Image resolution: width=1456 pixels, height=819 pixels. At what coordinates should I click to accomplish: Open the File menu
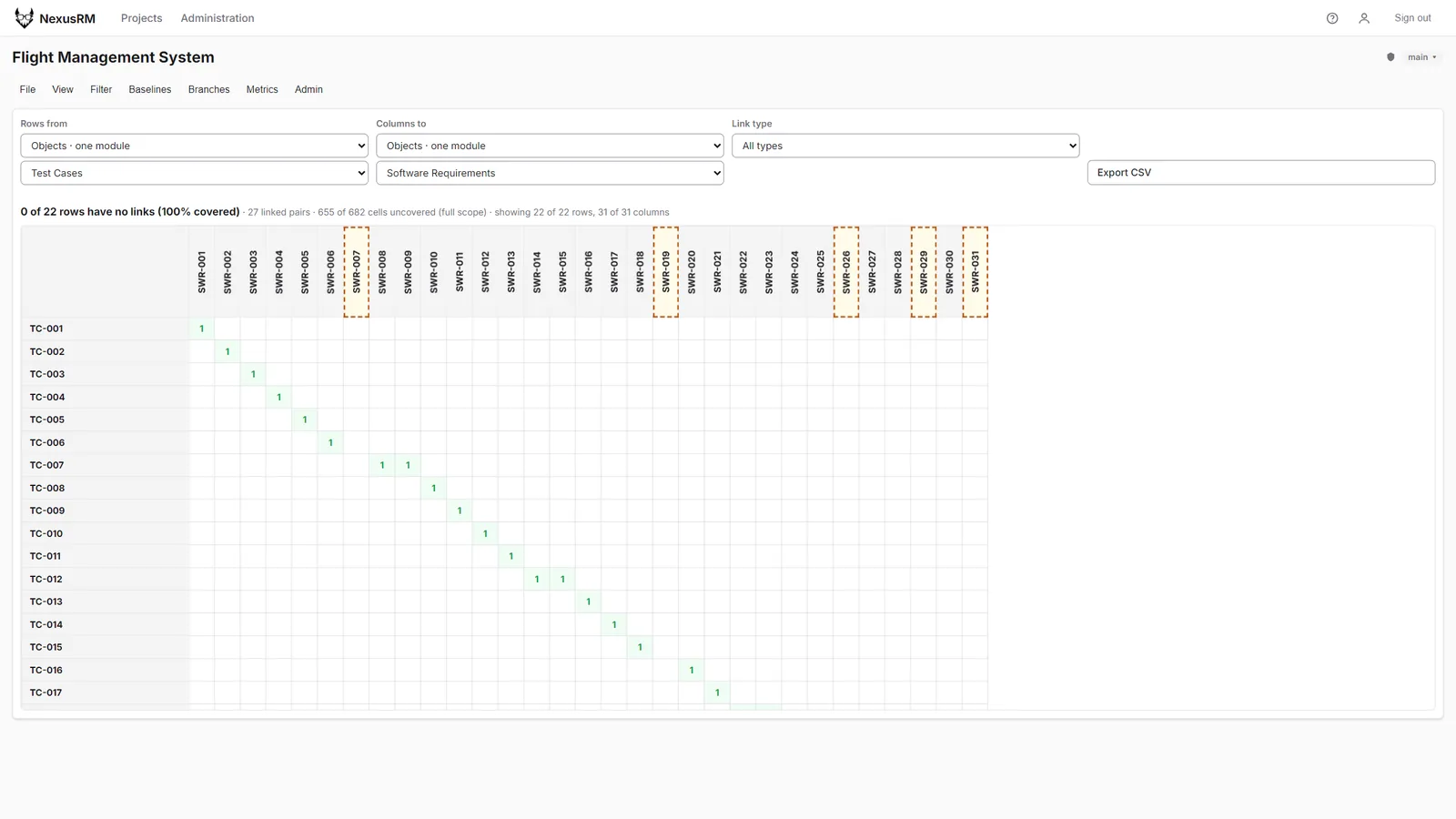point(28,89)
